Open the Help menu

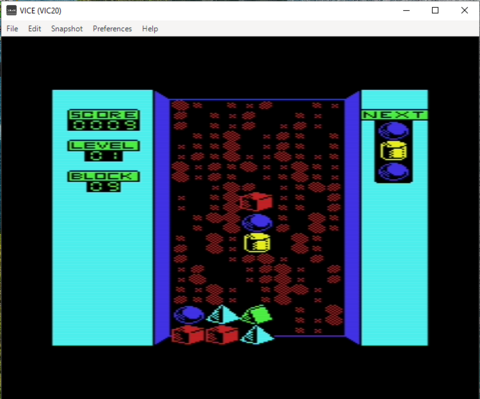[x=150, y=29]
